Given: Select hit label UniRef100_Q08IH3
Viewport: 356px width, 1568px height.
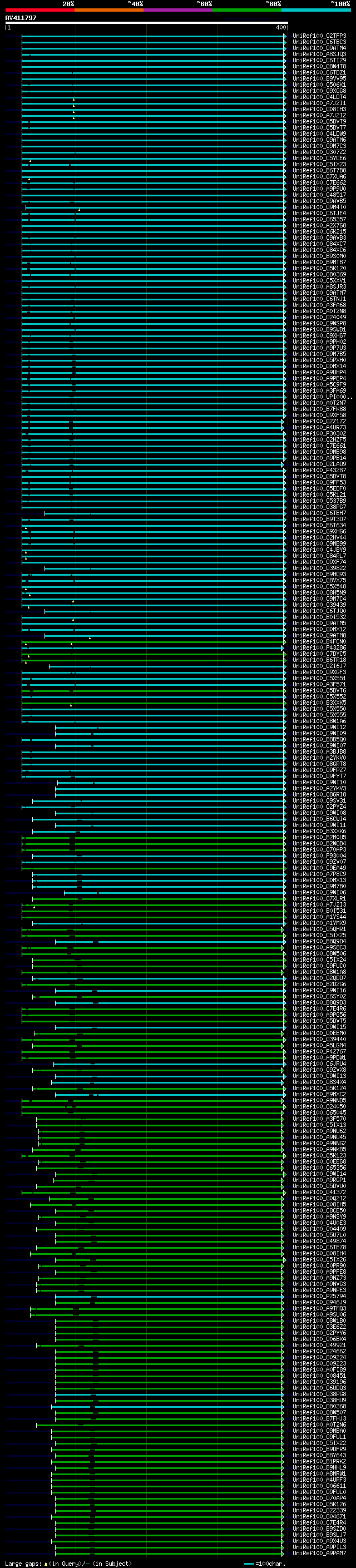Looking at the screenshot, I should pyautogui.click(x=319, y=110).
